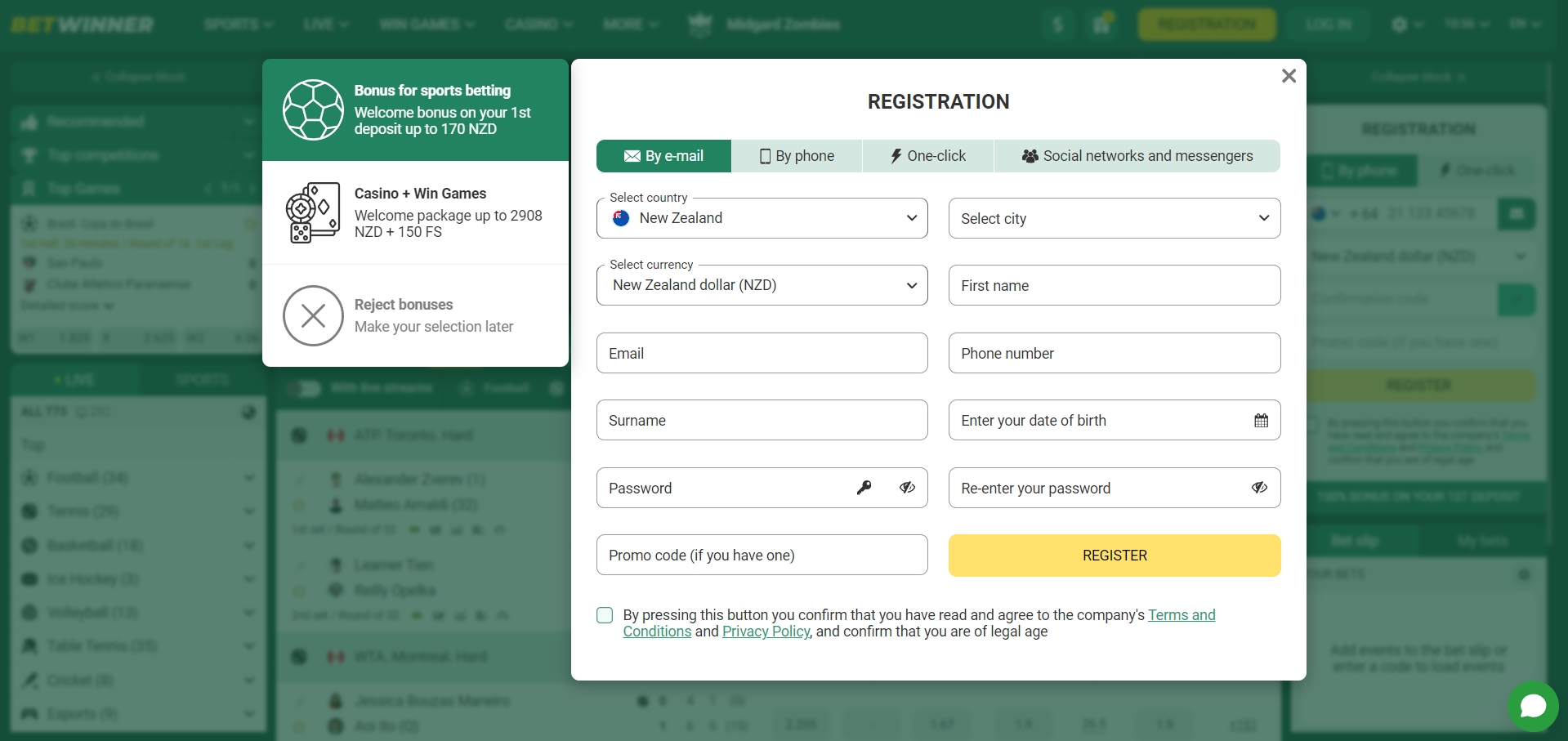Open the My bets tab in bet slip
The height and width of the screenshot is (741, 1568).
pyautogui.click(x=1482, y=541)
